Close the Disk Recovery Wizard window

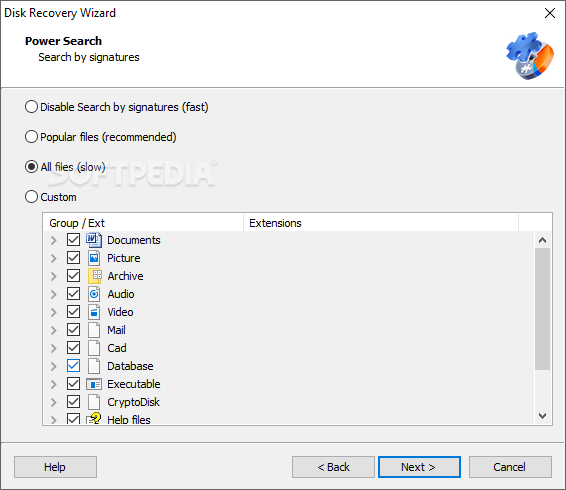(550, 13)
